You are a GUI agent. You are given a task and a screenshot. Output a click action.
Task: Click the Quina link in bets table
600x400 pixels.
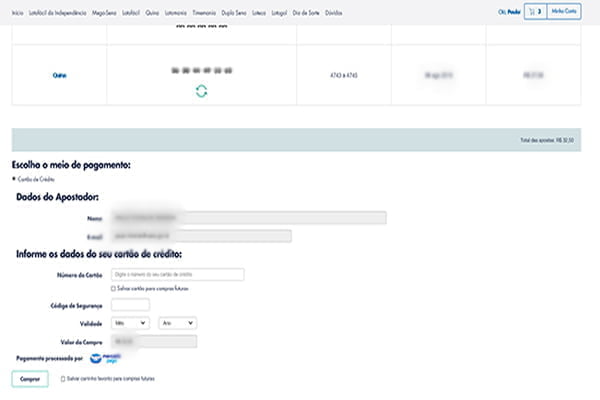pyautogui.click(x=59, y=75)
